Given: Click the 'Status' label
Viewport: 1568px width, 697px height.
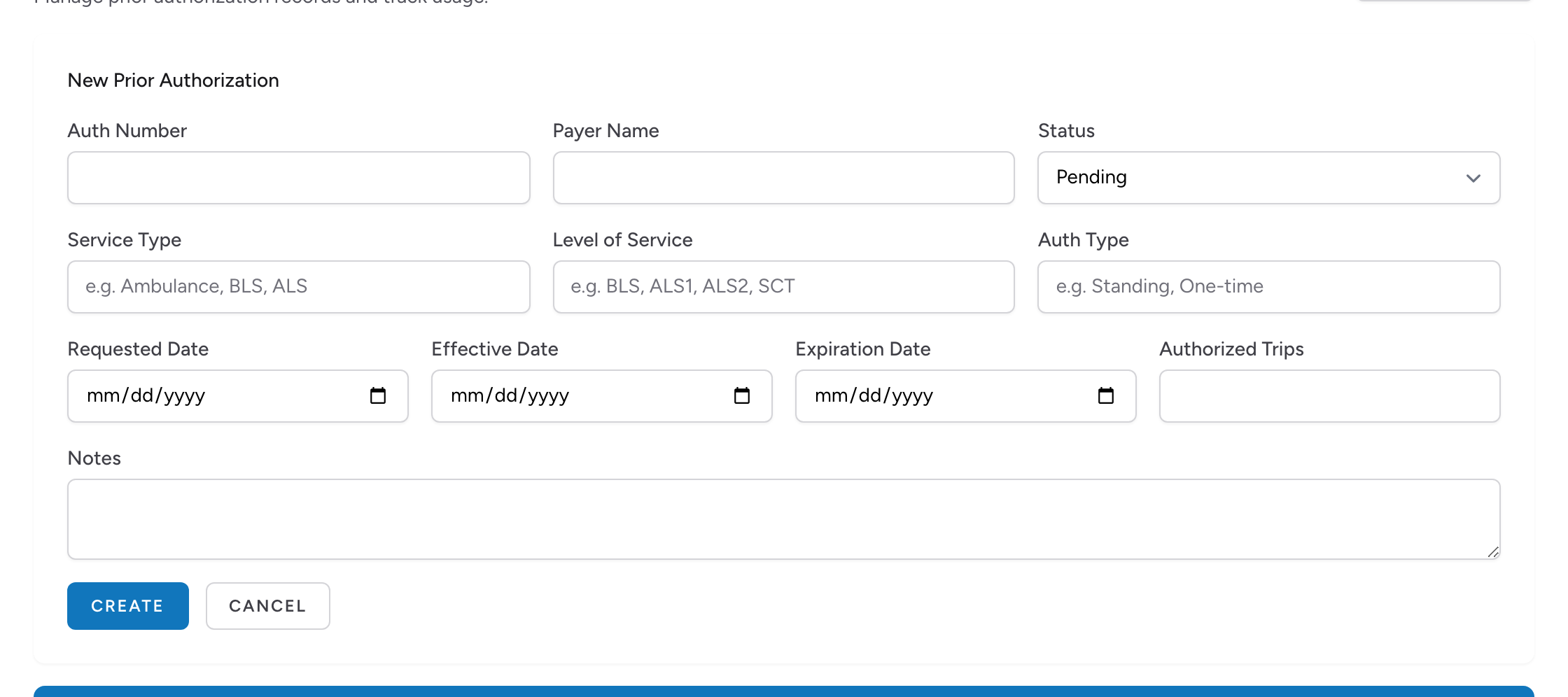Looking at the screenshot, I should (x=1066, y=131).
